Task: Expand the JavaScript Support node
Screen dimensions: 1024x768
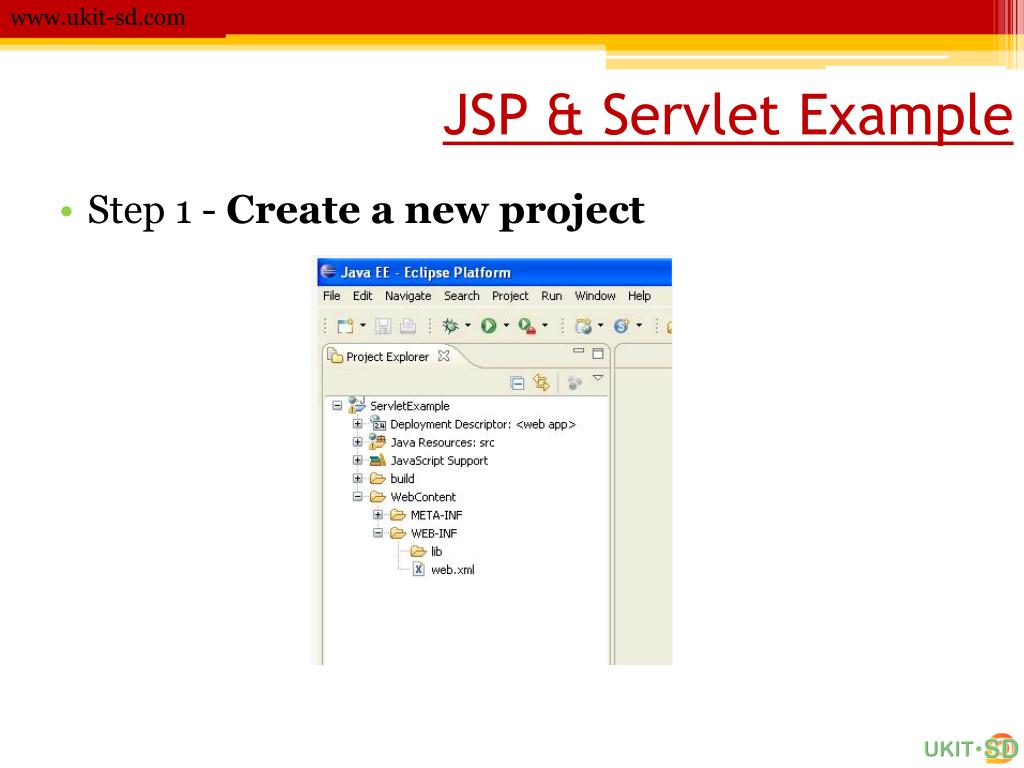Action: click(357, 460)
